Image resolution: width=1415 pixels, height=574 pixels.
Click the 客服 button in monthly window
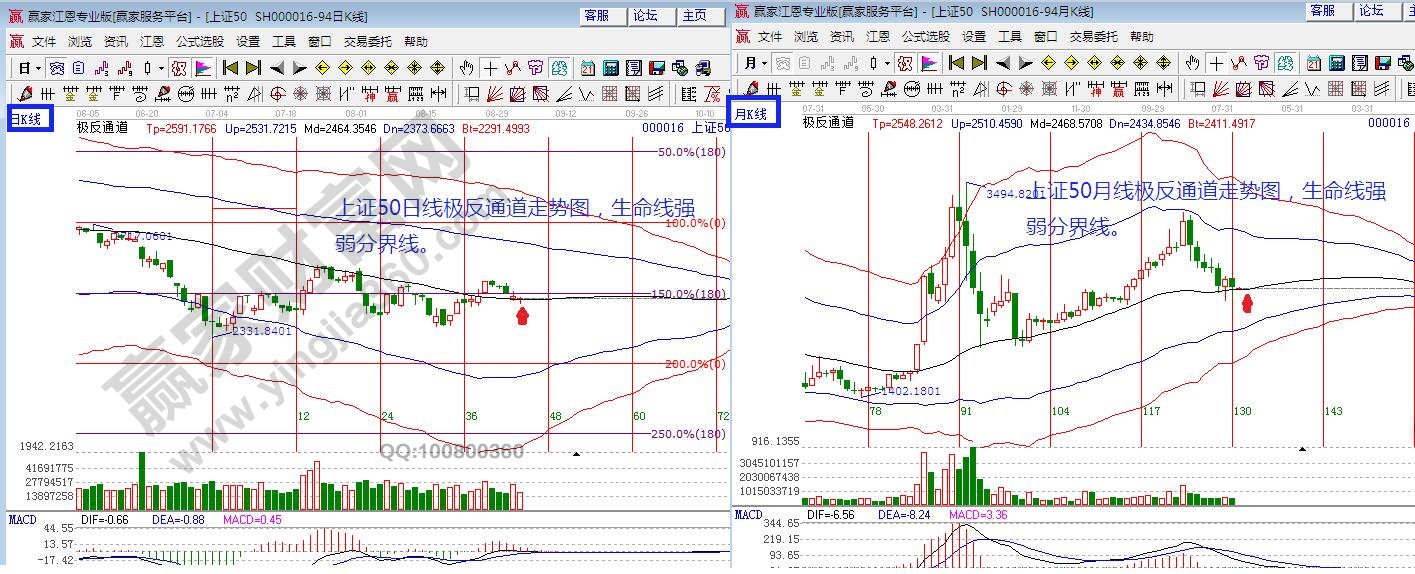(1322, 10)
